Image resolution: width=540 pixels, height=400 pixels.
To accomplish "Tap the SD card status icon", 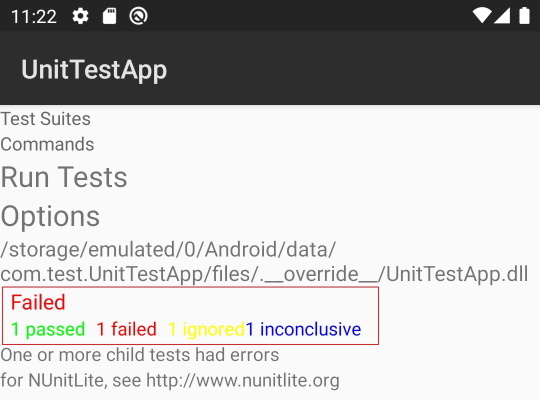I will coord(110,16).
